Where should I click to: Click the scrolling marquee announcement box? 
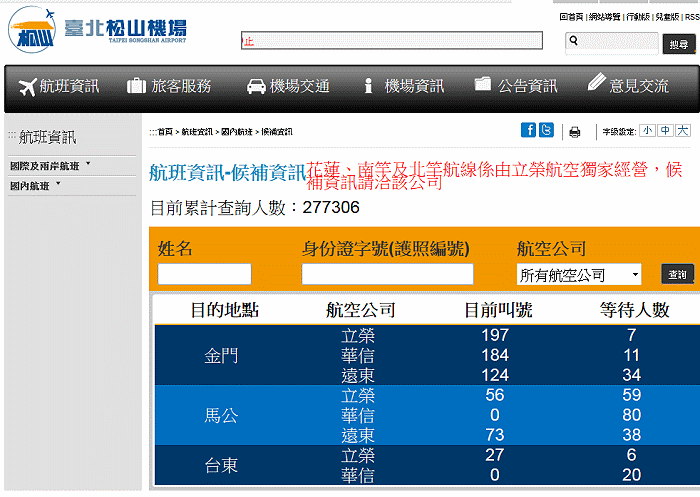coord(392,41)
